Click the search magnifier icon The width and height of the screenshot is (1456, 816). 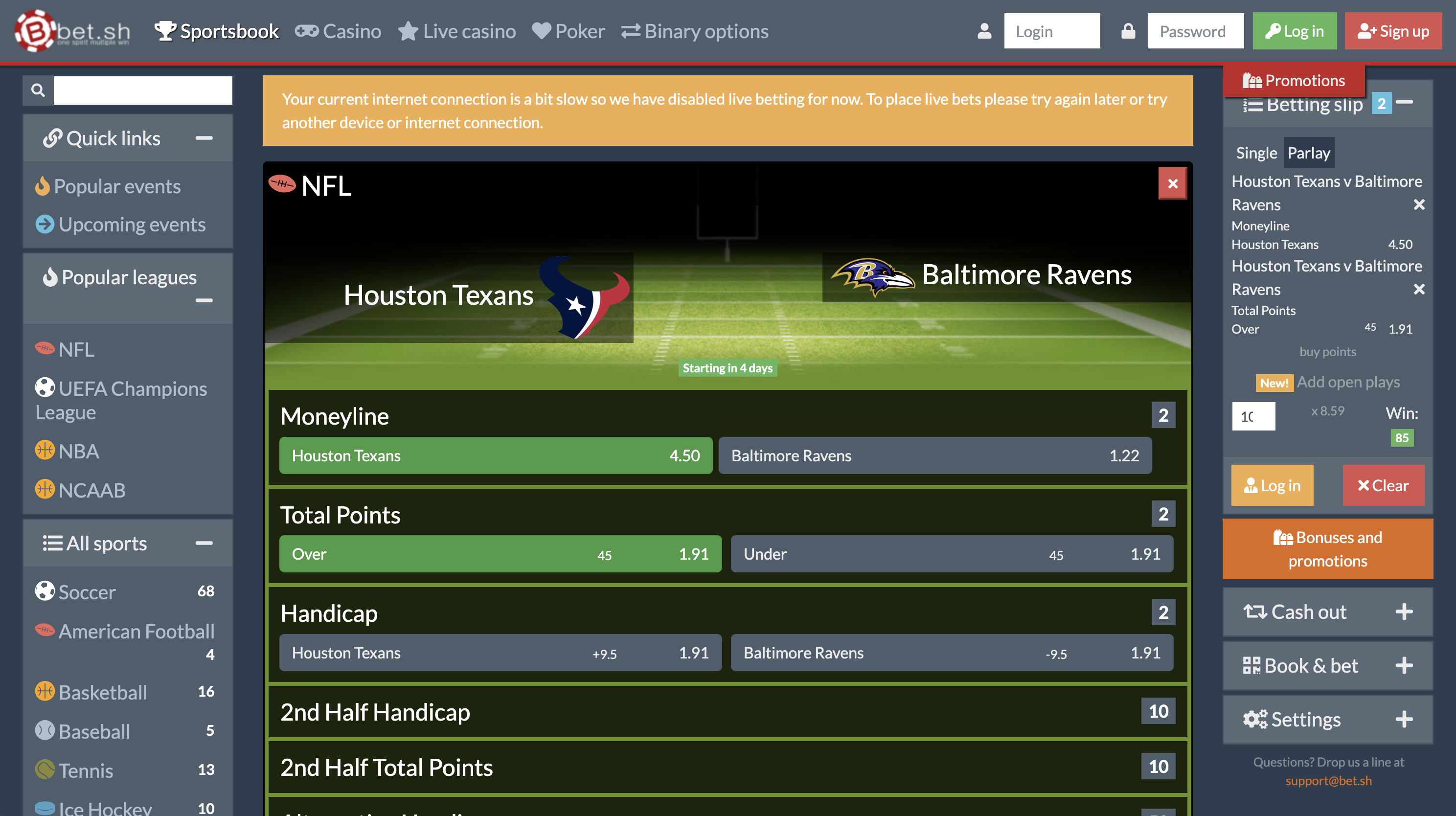click(37, 90)
